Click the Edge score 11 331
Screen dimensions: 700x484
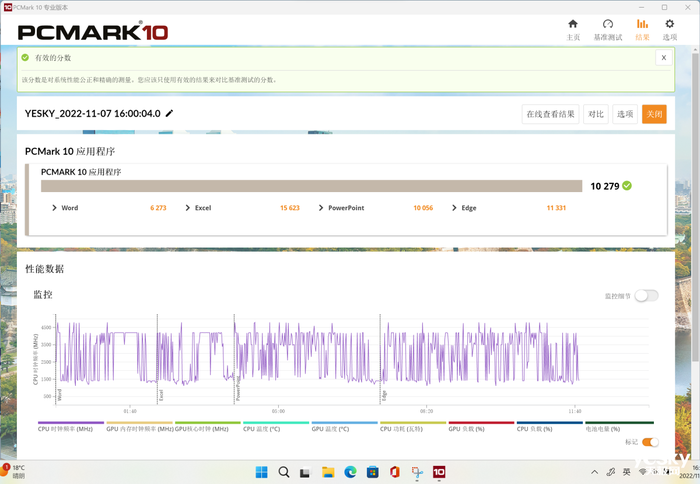pyautogui.click(x=556, y=208)
